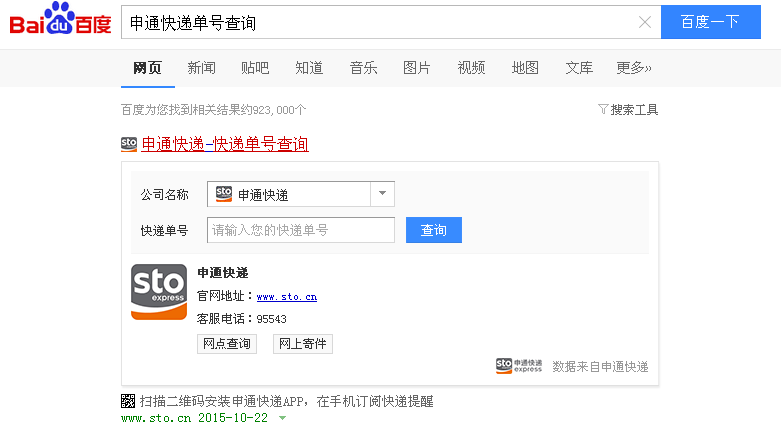The height and width of the screenshot is (438, 781).
Task: Open the 申通快递-快递单号查询 result link
Action: click(x=225, y=145)
